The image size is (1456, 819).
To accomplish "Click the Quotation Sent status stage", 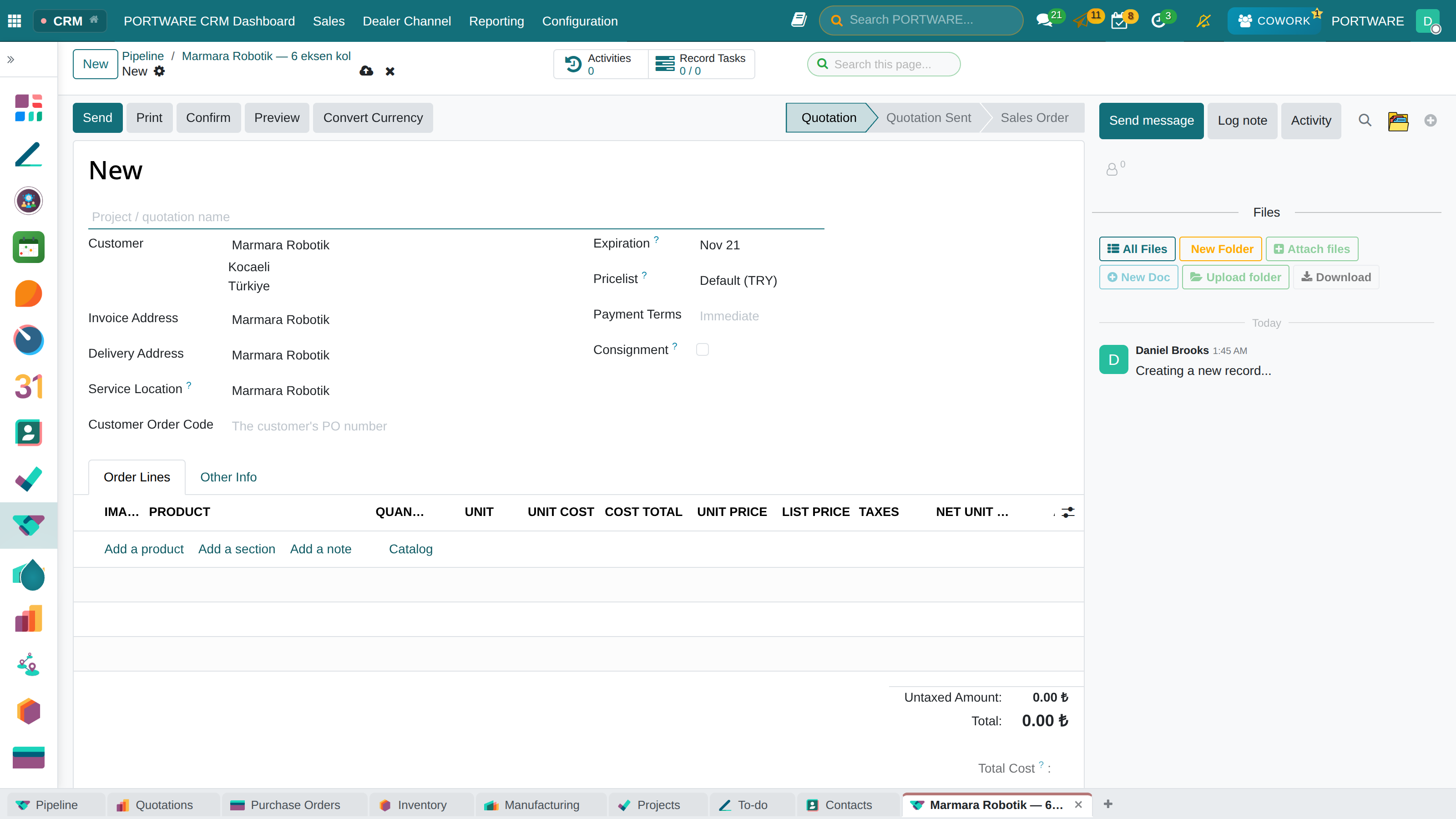I will 928,117.
